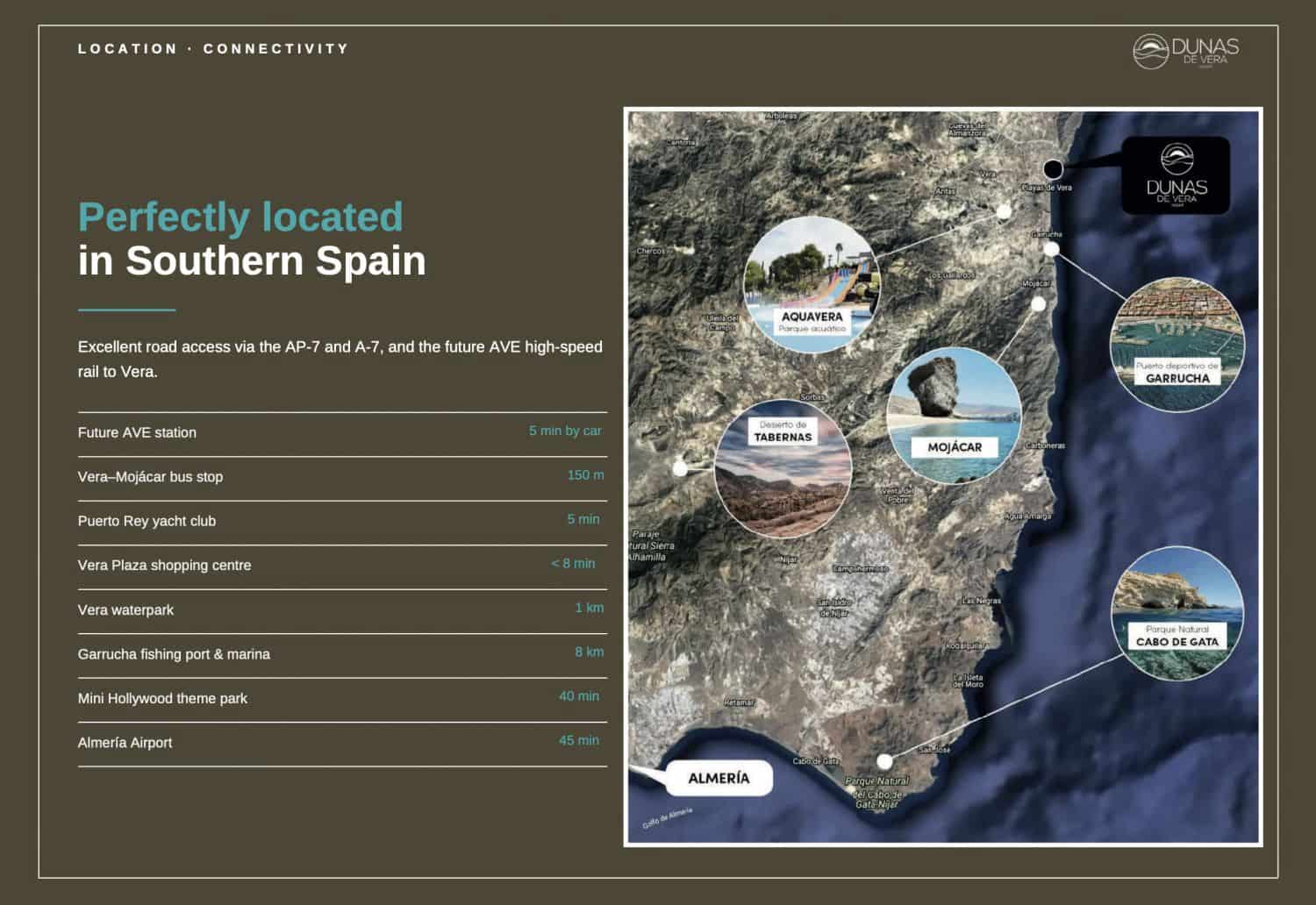The width and height of the screenshot is (1316, 905).
Task: Click the '40 min' value
Action: point(579,696)
